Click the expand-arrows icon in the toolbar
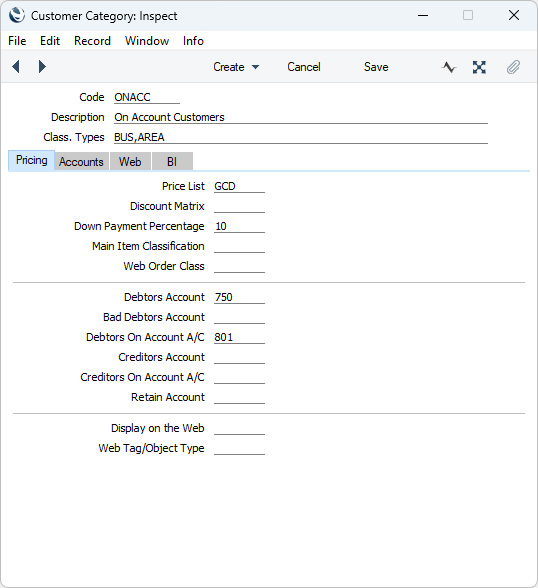The width and height of the screenshot is (538, 588). 479,67
